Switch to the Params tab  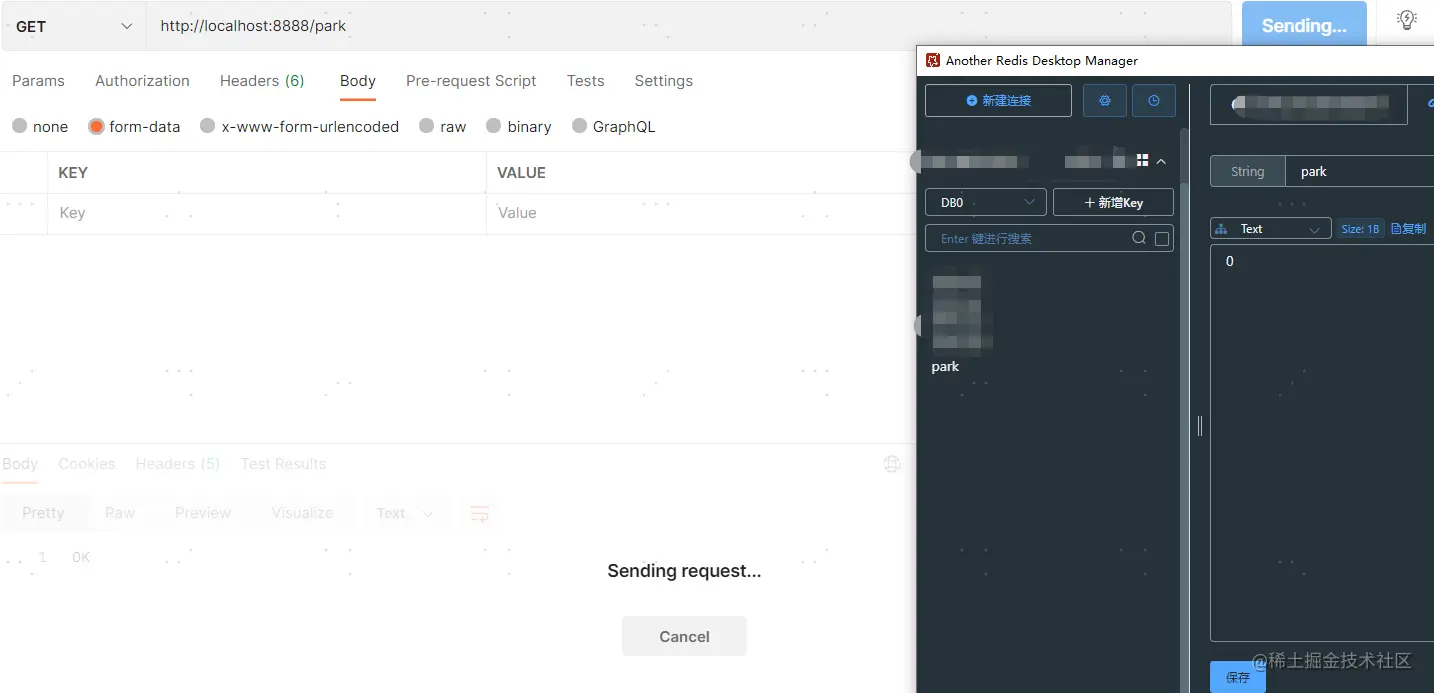38,81
